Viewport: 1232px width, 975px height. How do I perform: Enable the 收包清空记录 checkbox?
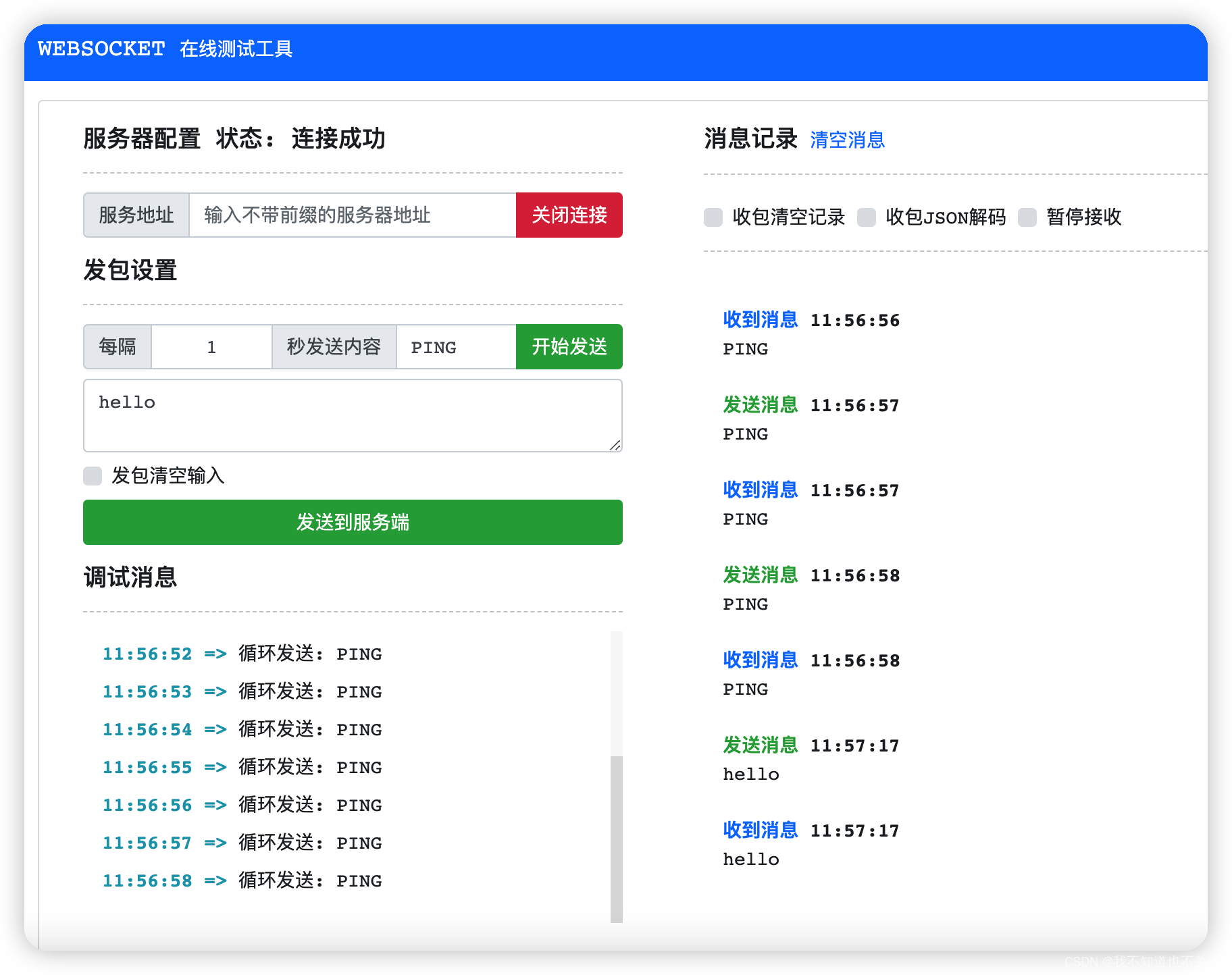tap(713, 217)
